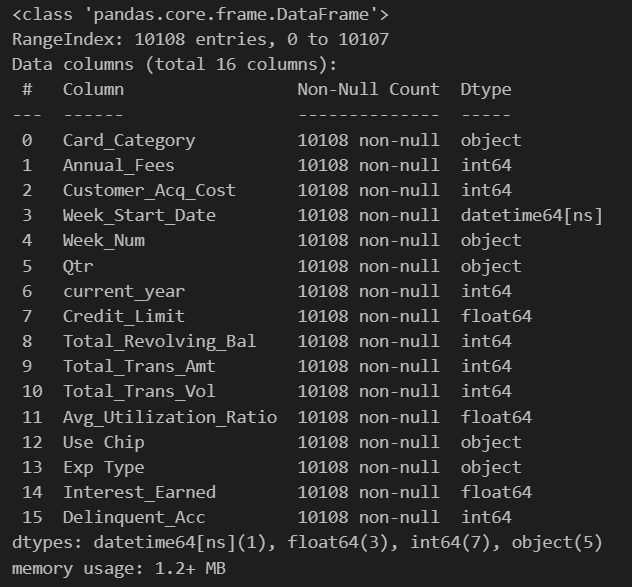Click the Delinquent_Acc column name
632x587 pixels.
pos(134,517)
